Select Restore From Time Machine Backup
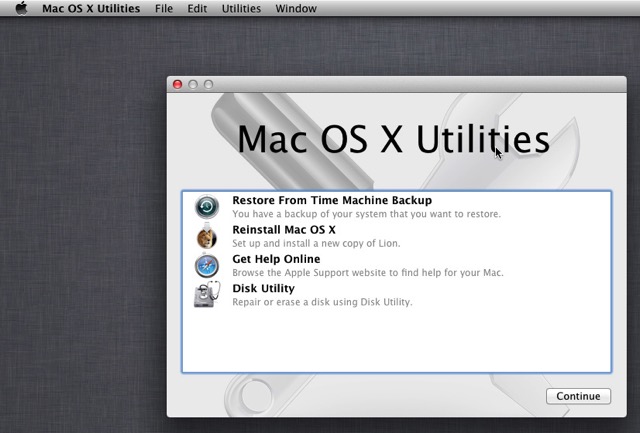640x433 pixels. pos(332,200)
